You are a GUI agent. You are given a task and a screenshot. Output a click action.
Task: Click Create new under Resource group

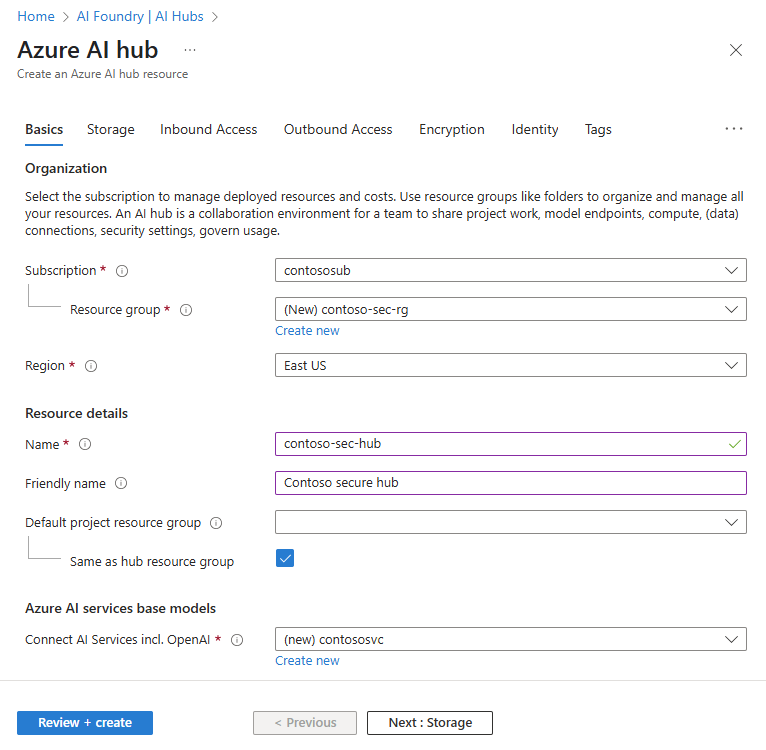(x=307, y=331)
